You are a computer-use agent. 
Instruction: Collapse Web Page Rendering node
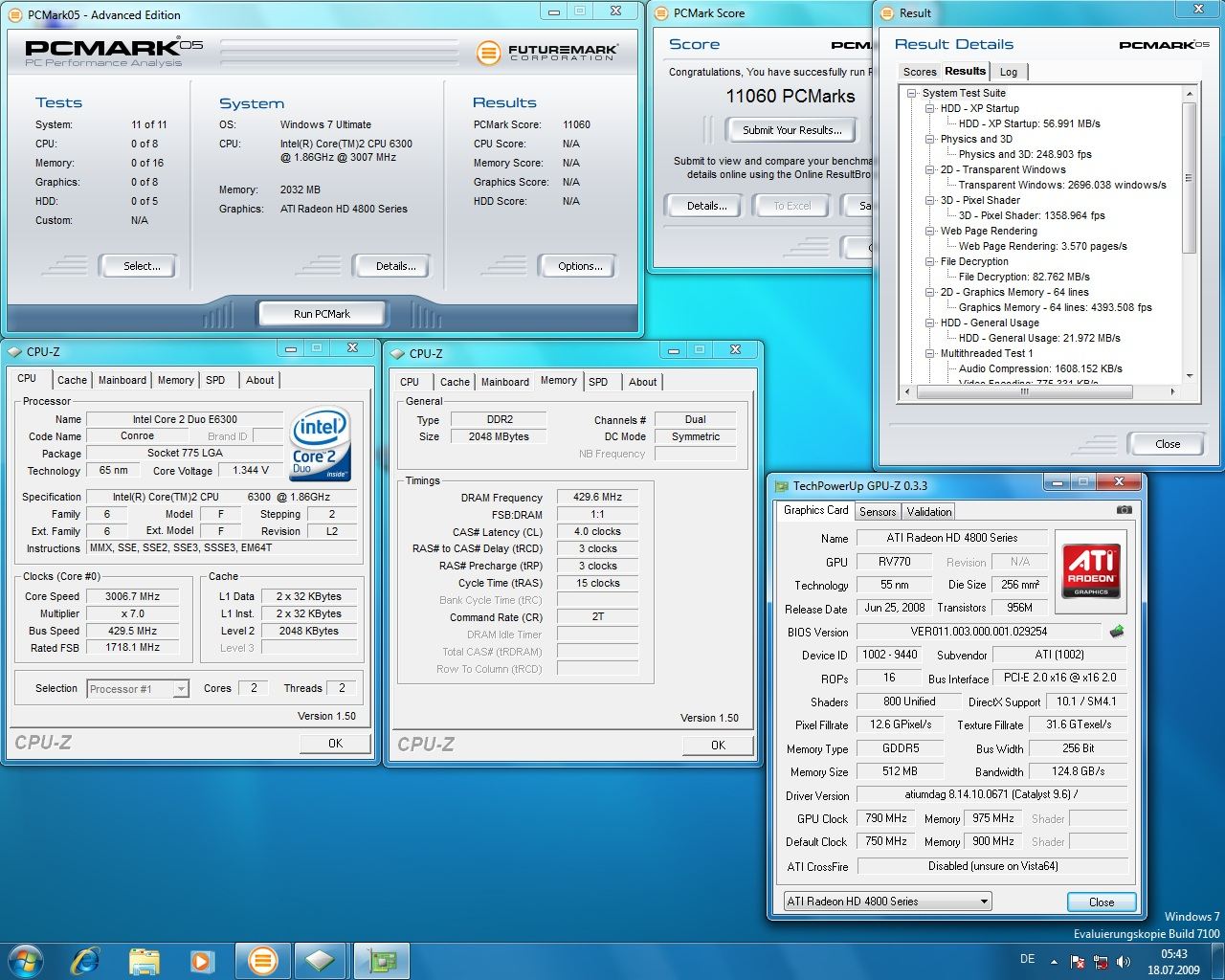(x=930, y=231)
